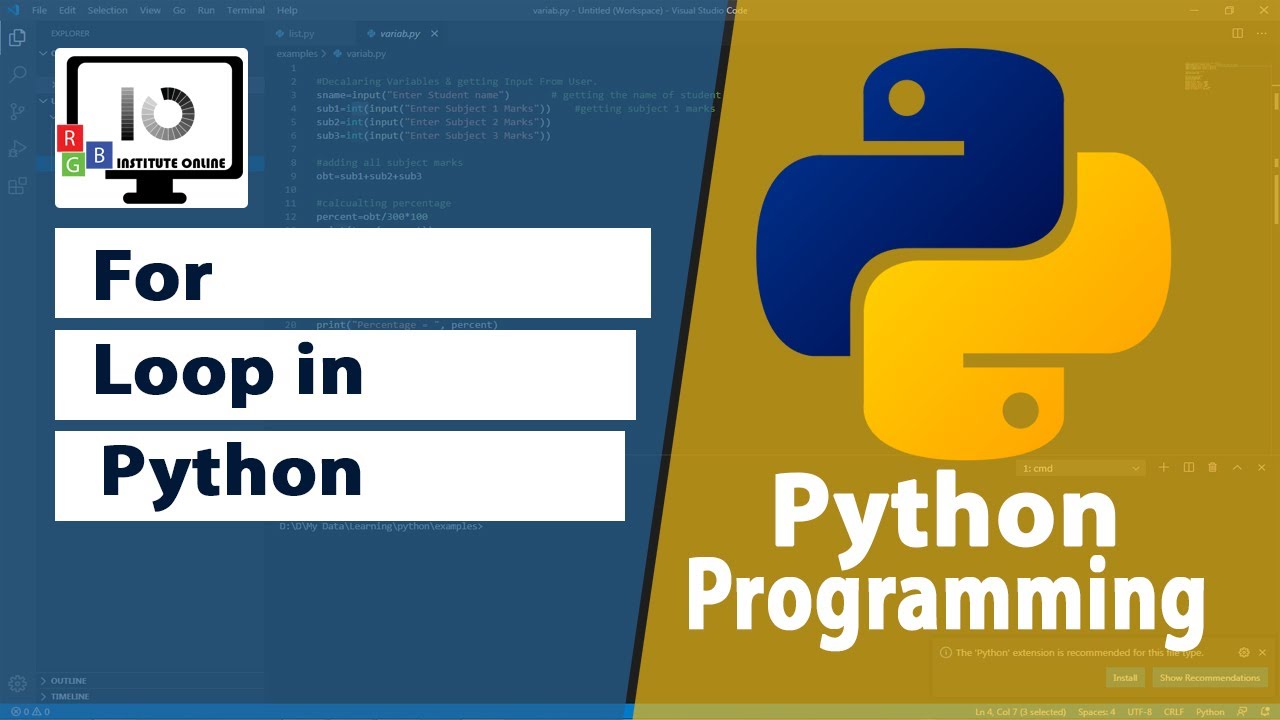Click the 'examples' breadcrumb

pyautogui.click(x=297, y=54)
